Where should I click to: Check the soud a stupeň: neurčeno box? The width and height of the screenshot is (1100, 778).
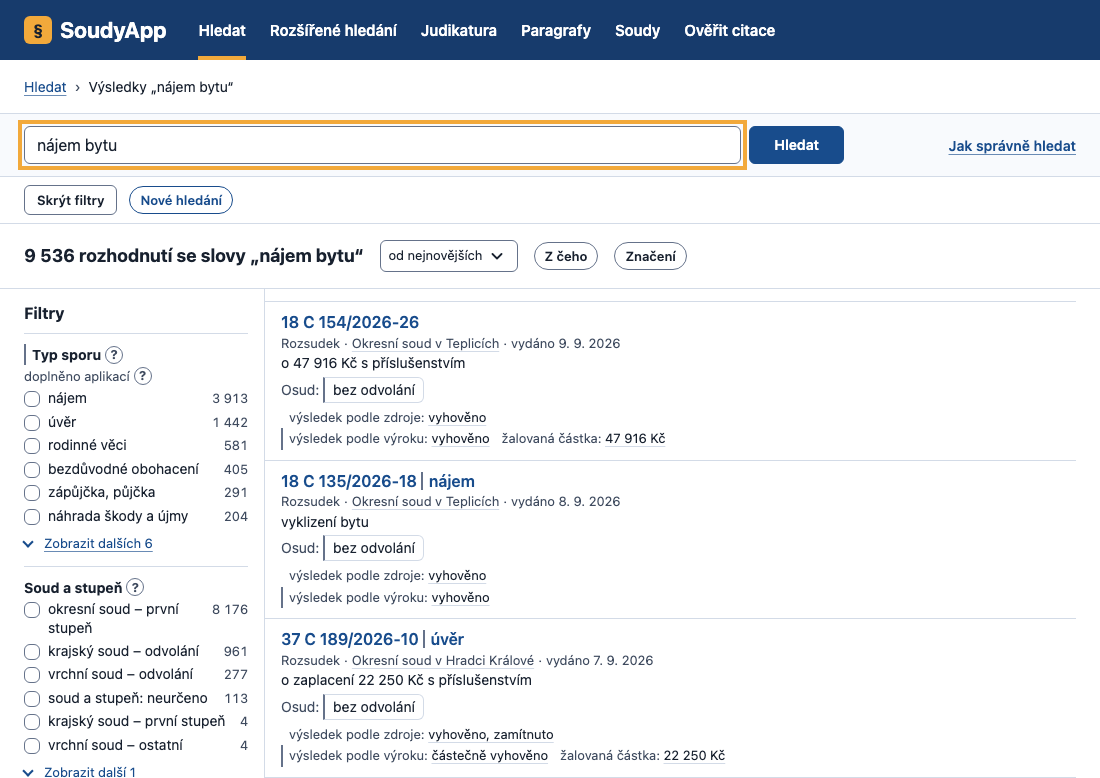point(32,699)
